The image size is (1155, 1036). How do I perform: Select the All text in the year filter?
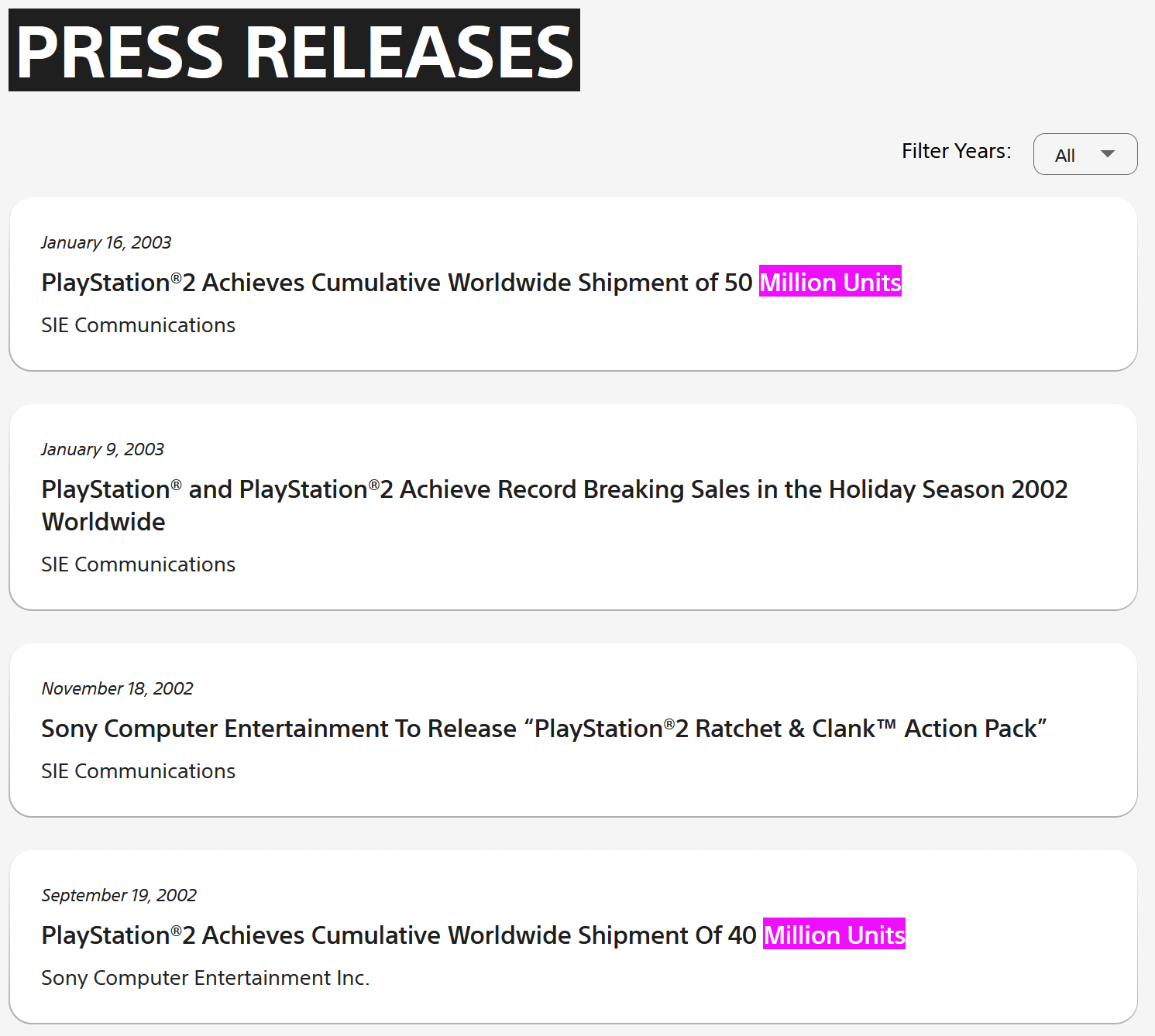coord(1064,156)
